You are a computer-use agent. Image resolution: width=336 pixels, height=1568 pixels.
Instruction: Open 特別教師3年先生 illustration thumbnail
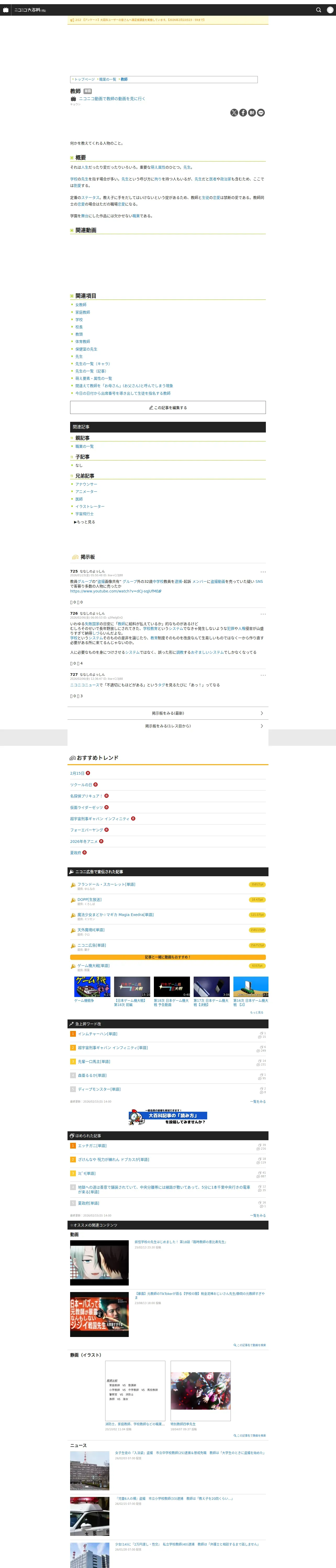(x=201, y=1391)
